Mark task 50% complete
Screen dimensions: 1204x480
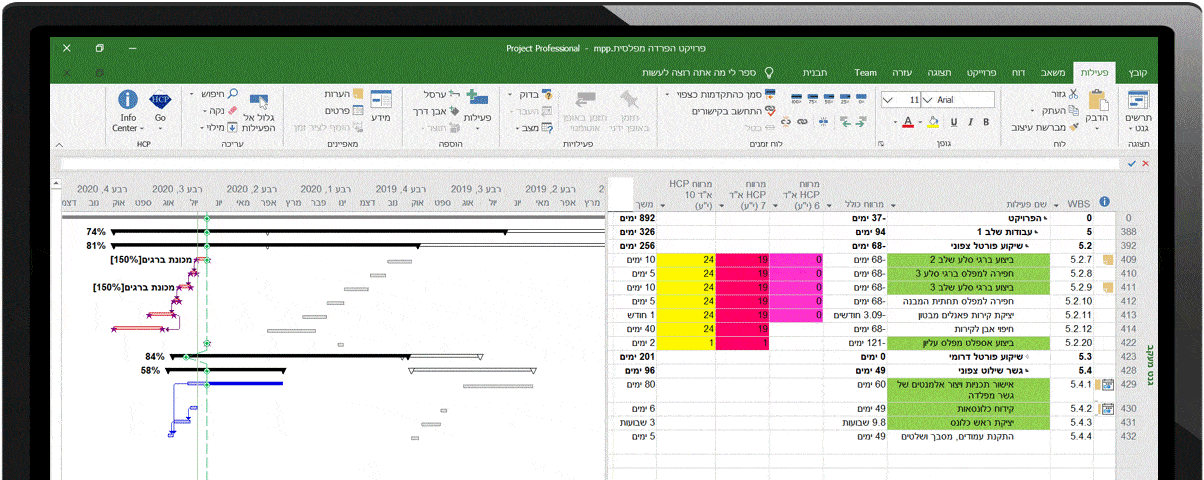829,98
